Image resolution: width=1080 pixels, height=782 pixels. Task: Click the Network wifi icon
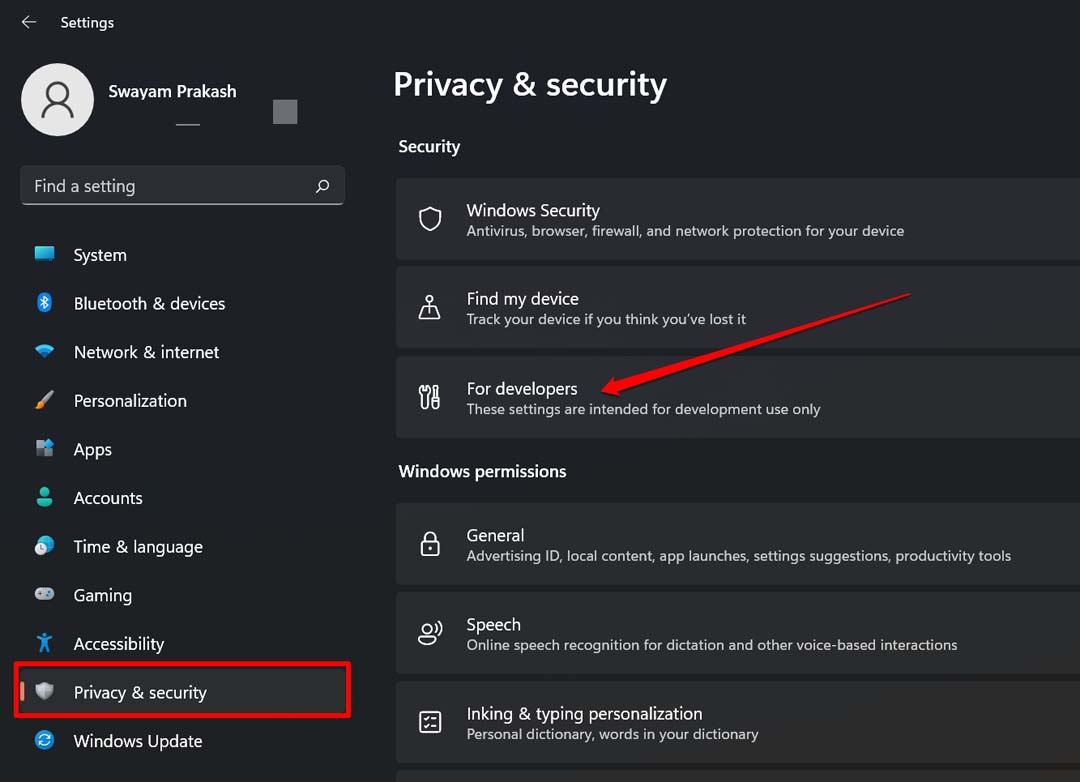[45, 351]
